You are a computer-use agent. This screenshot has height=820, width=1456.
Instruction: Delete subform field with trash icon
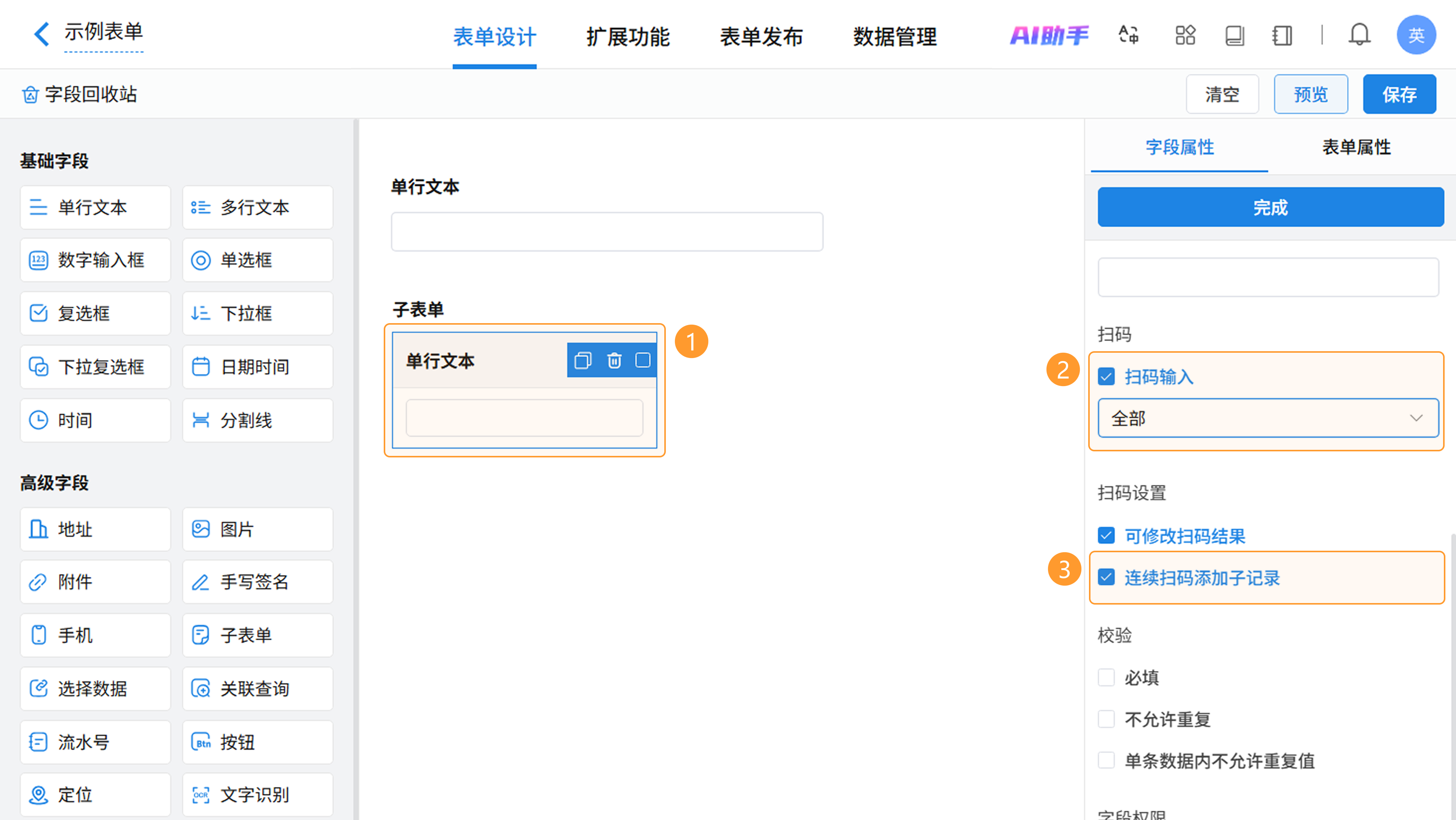coord(614,360)
